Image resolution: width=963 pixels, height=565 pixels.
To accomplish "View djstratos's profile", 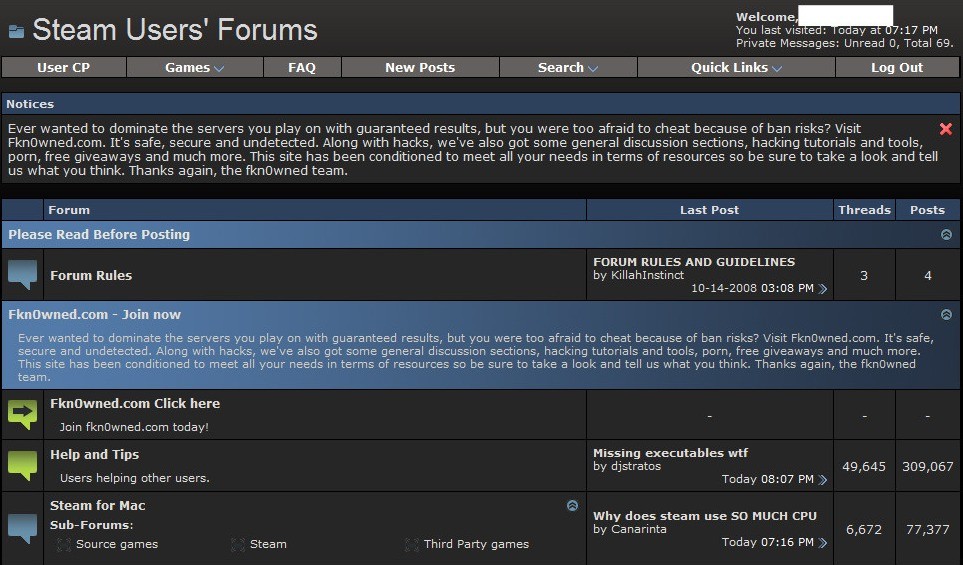I will tap(636, 466).
